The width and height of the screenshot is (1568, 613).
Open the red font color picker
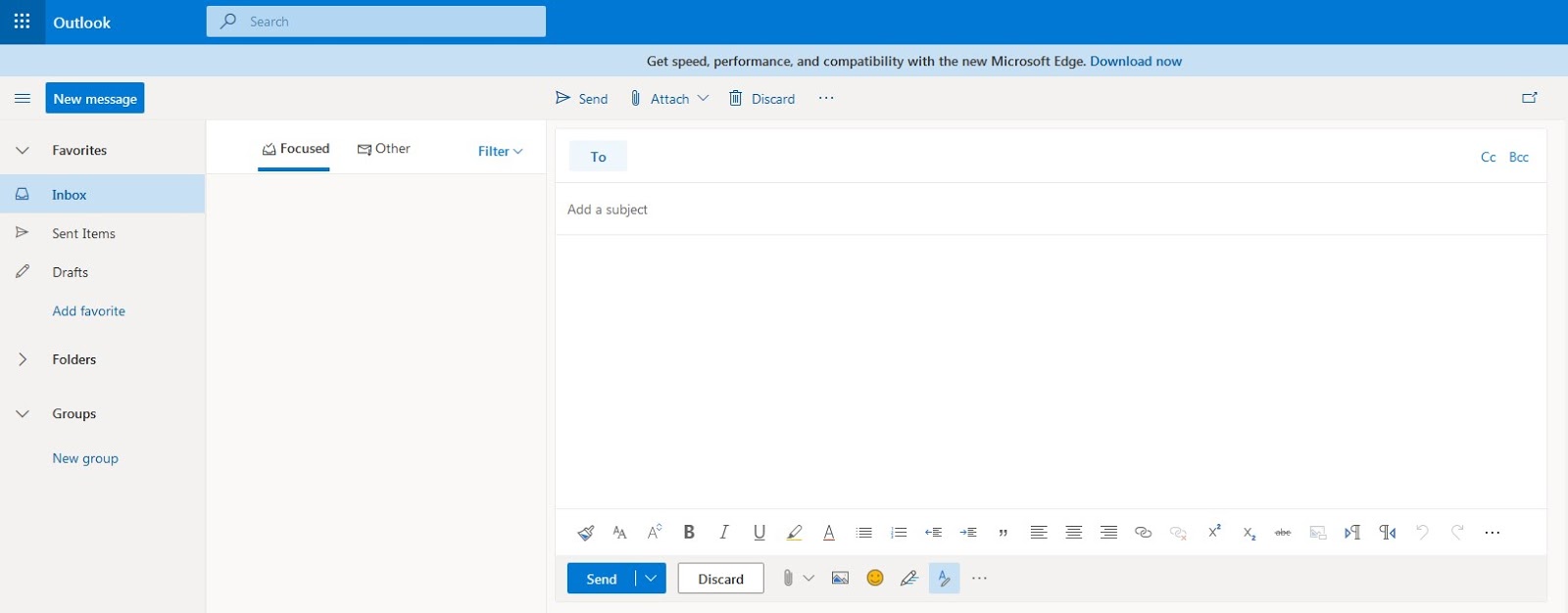click(x=829, y=533)
